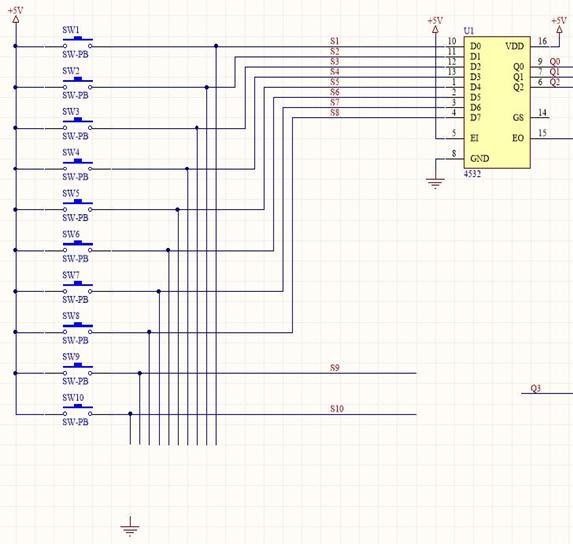This screenshot has width=573, height=544.
Task: Select the ground symbol below U1 GND pin
Action: [x=435, y=183]
